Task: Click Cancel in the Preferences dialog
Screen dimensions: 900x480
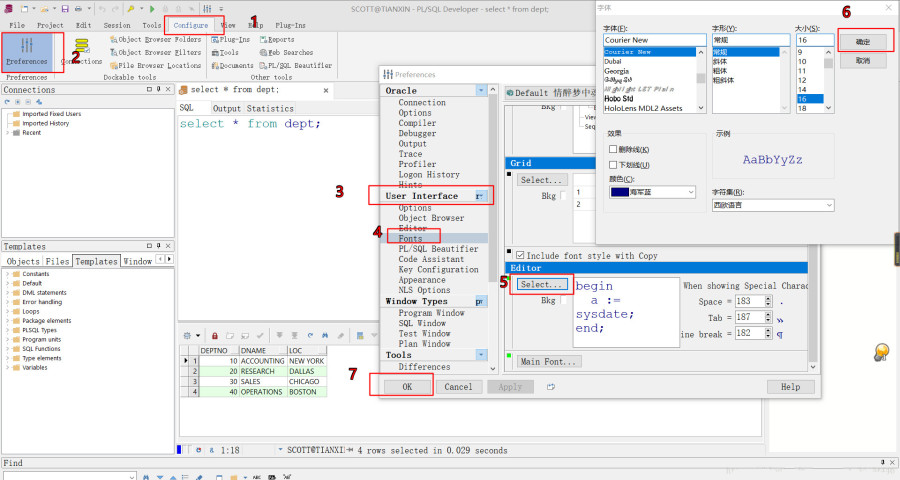Action: tap(458, 387)
